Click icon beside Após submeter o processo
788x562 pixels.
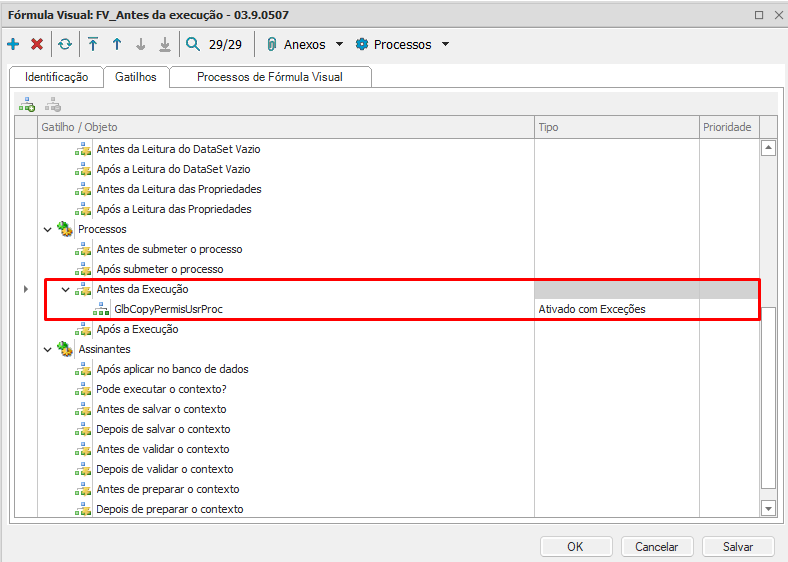pos(83,269)
